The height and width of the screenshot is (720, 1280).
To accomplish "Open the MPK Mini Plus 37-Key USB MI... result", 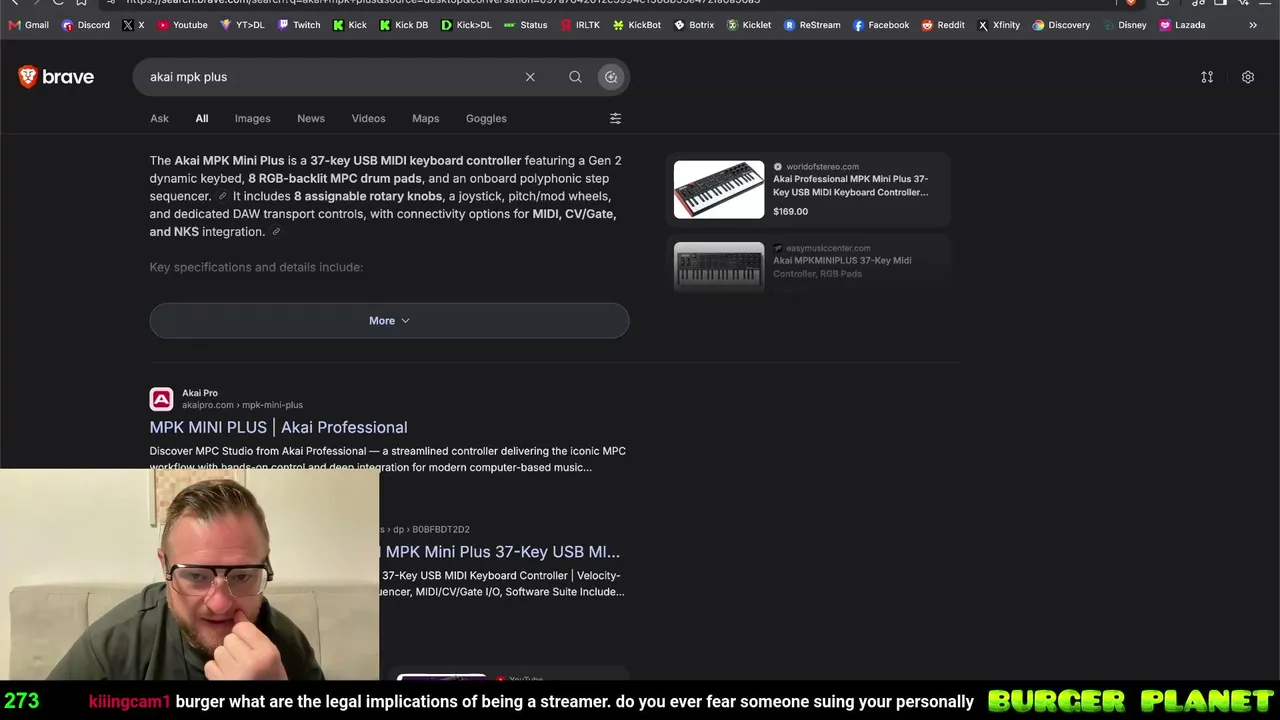I will pyautogui.click(x=502, y=552).
